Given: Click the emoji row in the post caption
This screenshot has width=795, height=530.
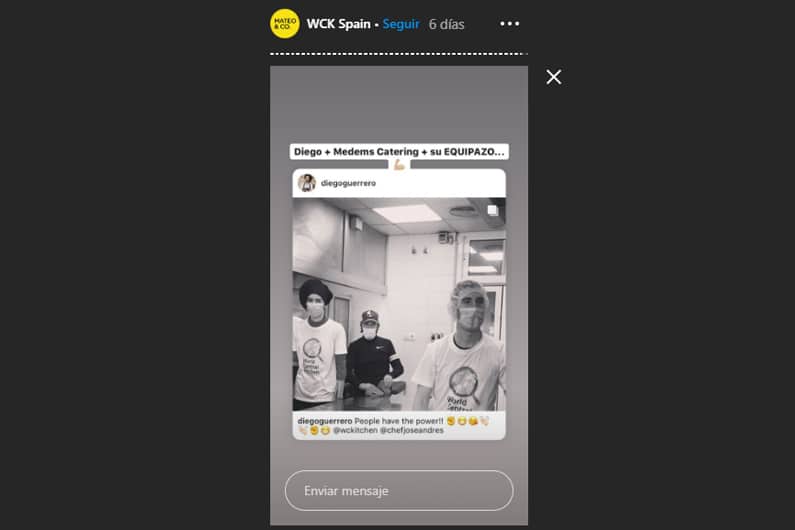Looking at the screenshot, I should pyautogui.click(x=467, y=421).
